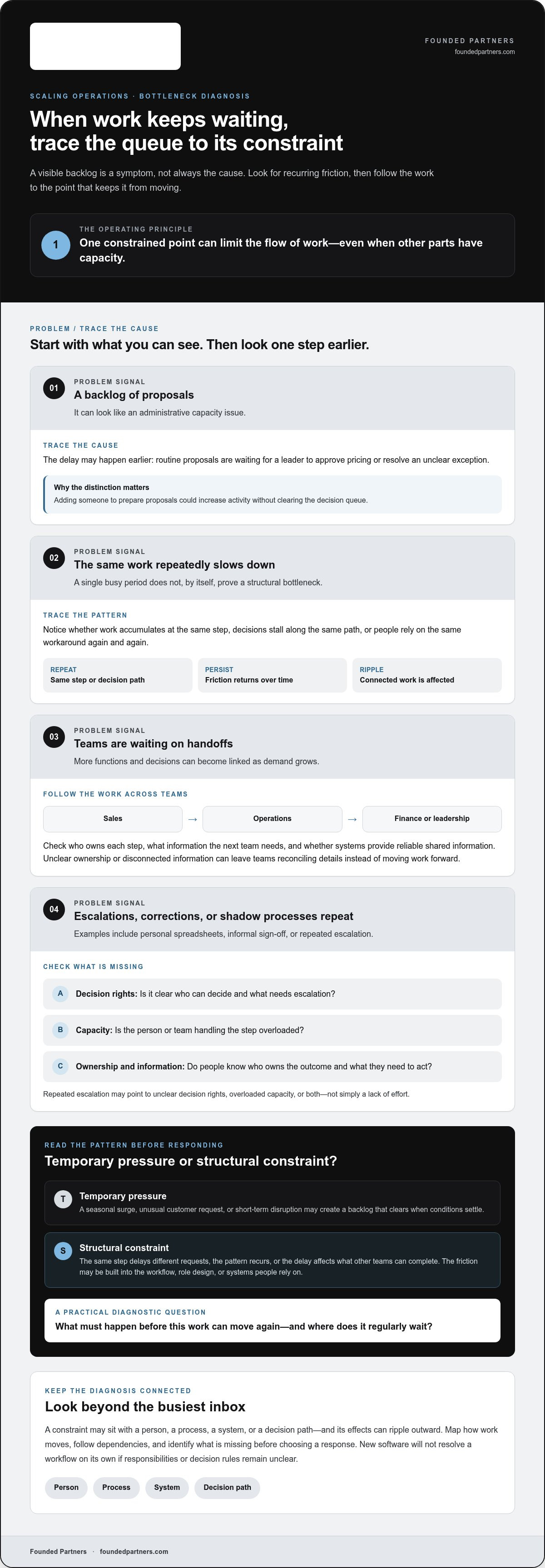The image size is (545, 1568).
Task: Click the 02 problem signal badge
Action: tap(54, 558)
